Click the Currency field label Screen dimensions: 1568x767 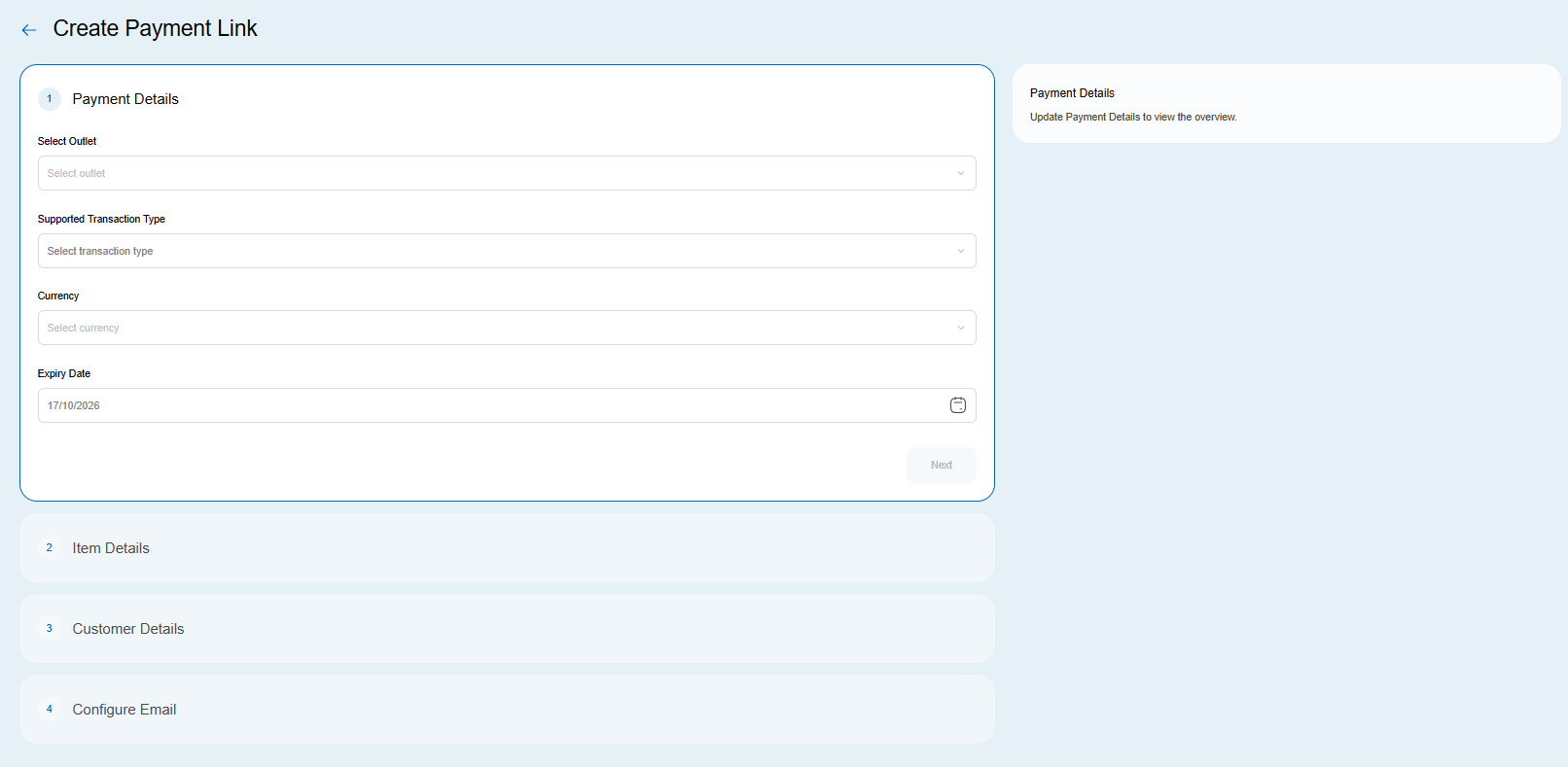[x=58, y=296]
